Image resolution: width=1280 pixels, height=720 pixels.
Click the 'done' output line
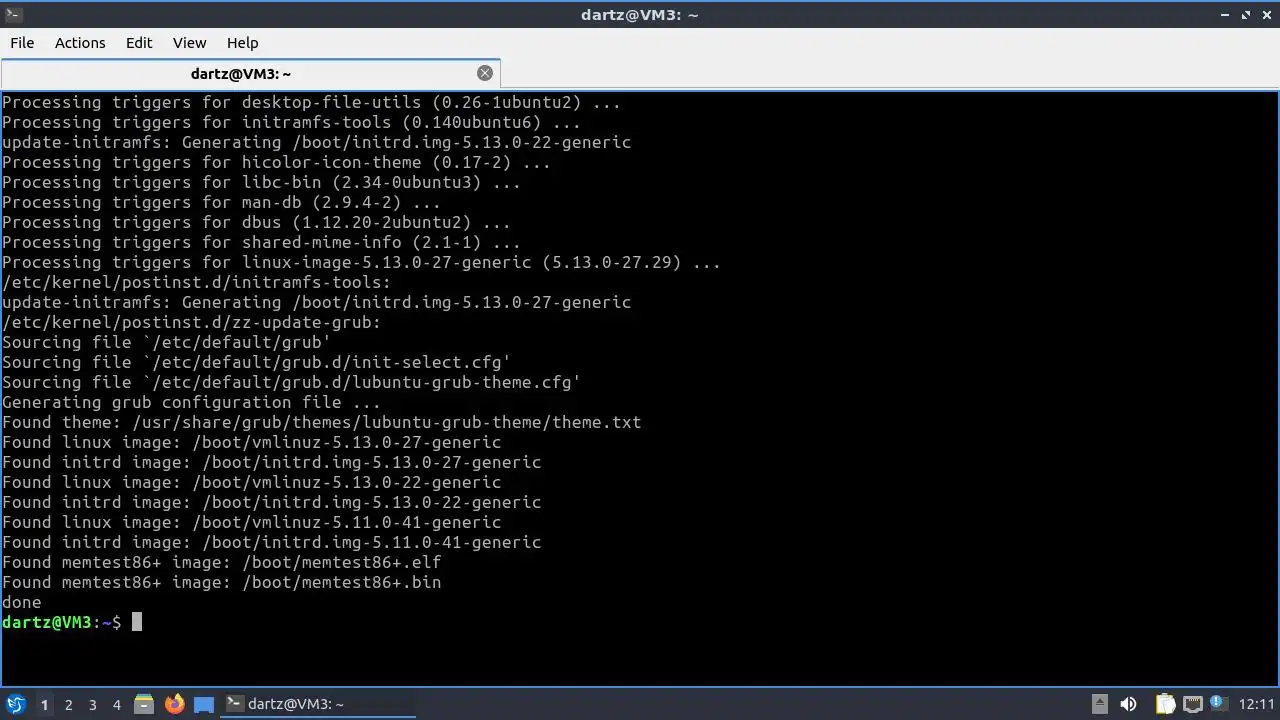coord(22,602)
